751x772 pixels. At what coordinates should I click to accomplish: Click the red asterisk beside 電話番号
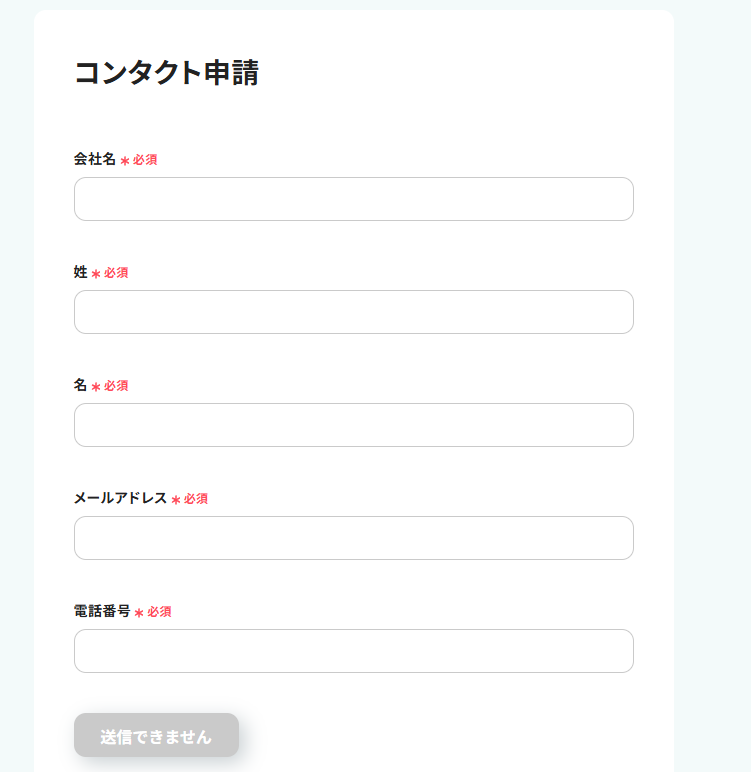pos(139,613)
